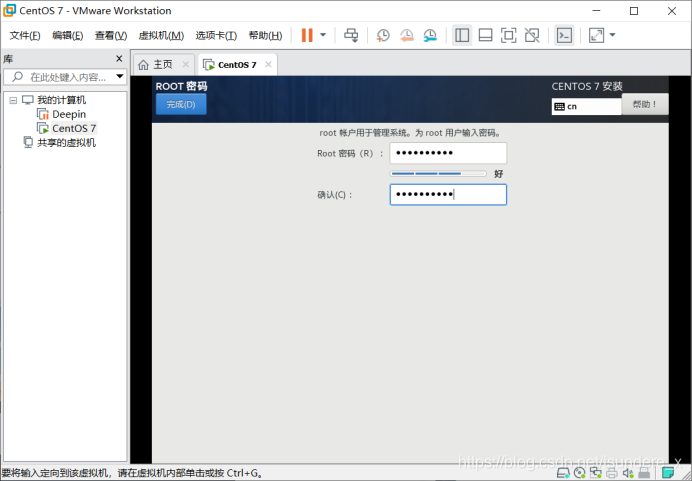Close the 库 library panel
This screenshot has width=692, height=481.
119,58
